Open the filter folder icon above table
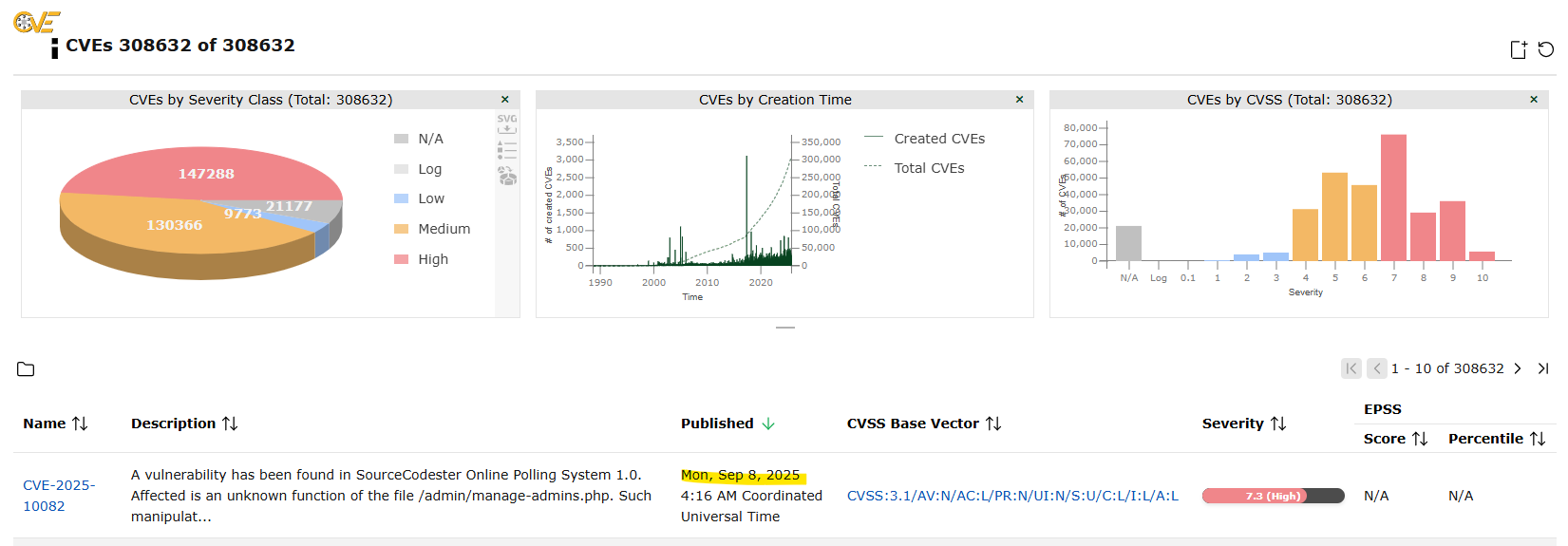The height and width of the screenshot is (546, 1568). point(26,369)
